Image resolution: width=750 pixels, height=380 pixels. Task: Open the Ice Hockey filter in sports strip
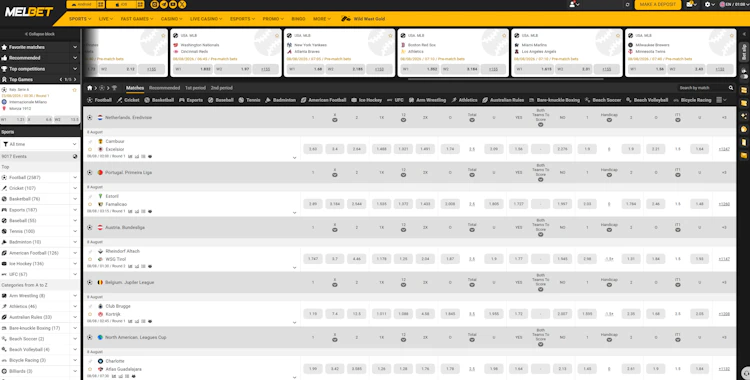(366, 100)
